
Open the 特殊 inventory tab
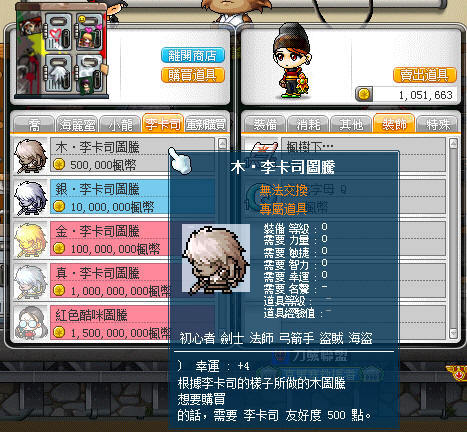coord(438,125)
